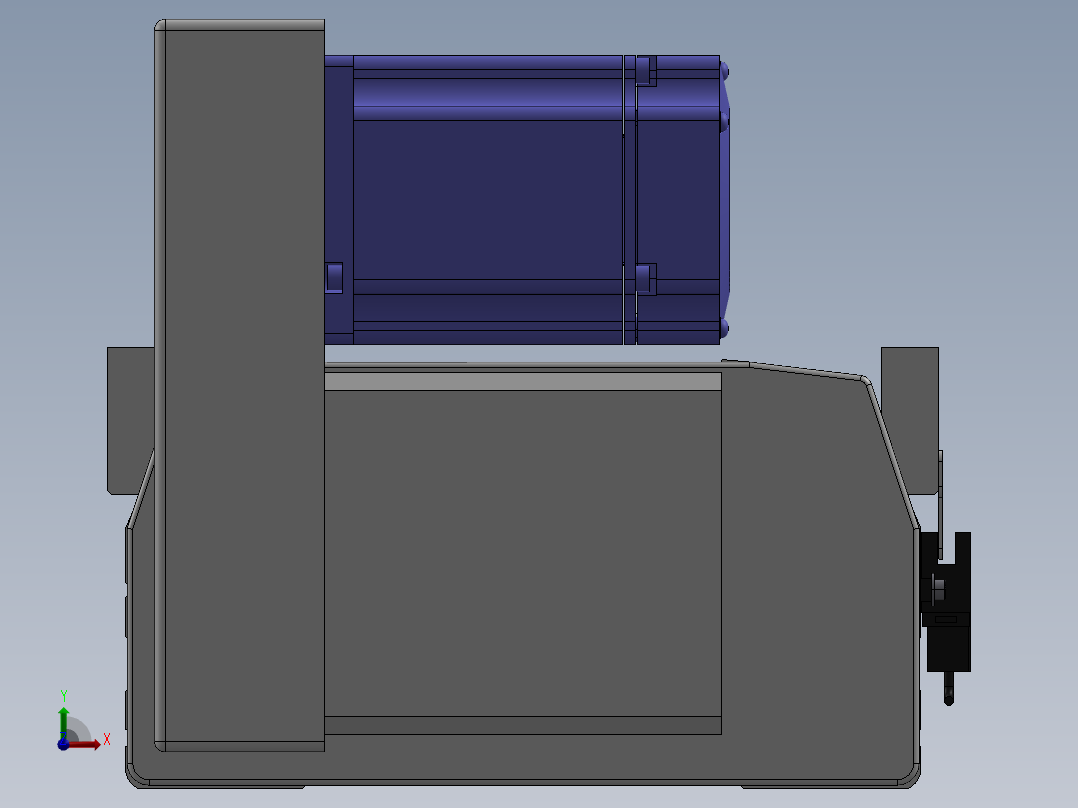The width and height of the screenshot is (1078, 808).
Task: Select the light gray strip atop the inner panel
Action: tap(522, 382)
